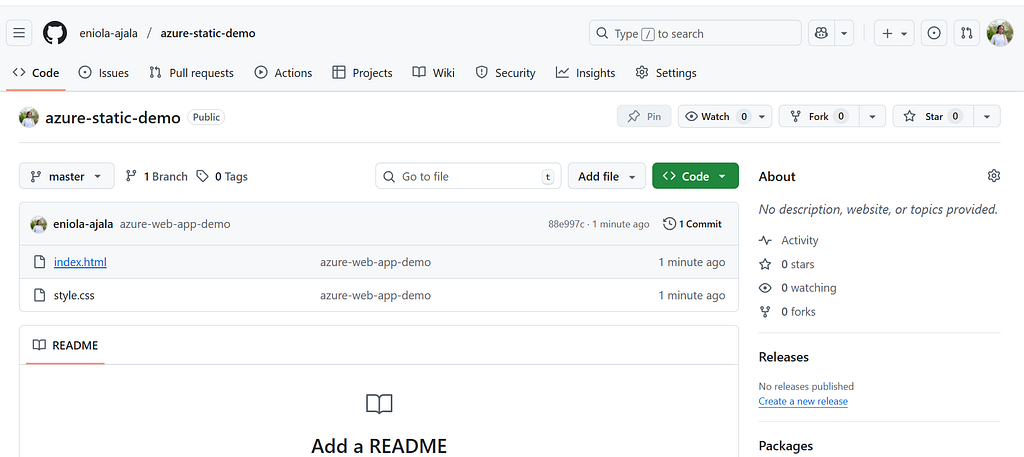The width and height of the screenshot is (1024, 457).
Task: Click the Create a new release link
Action: pos(803,402)
